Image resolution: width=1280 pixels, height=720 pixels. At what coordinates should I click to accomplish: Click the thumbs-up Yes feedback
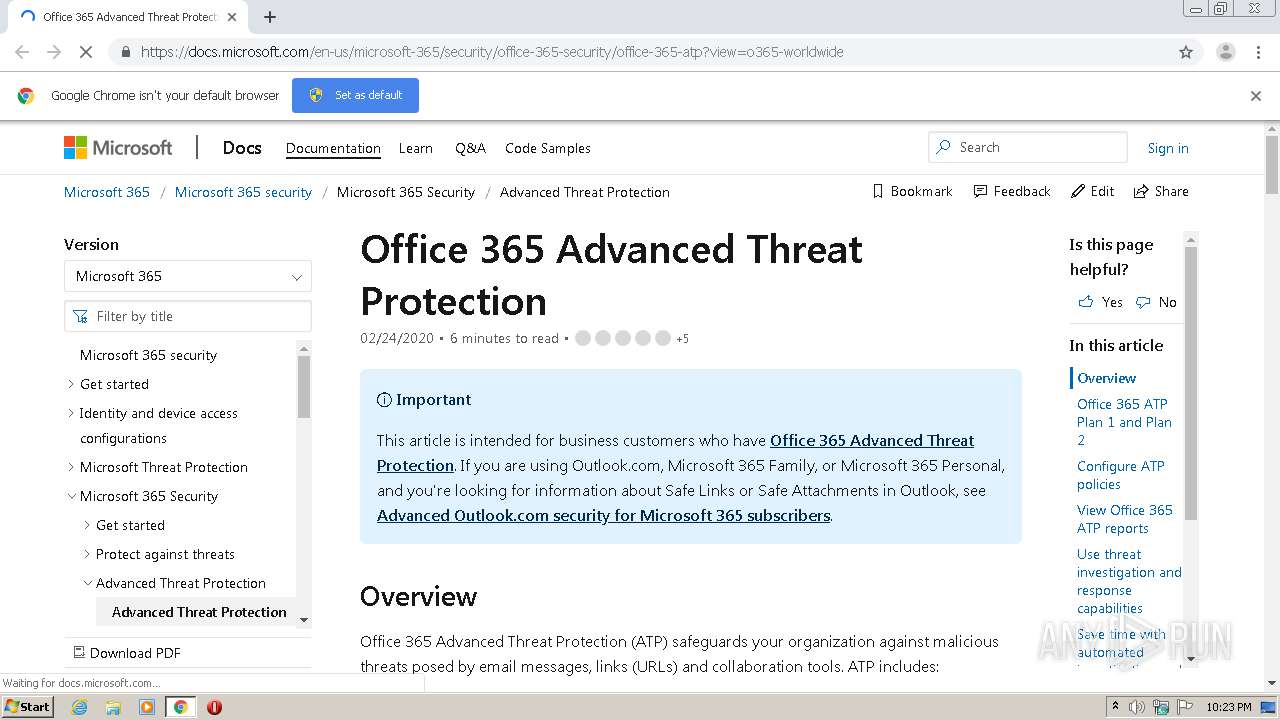1100,302
